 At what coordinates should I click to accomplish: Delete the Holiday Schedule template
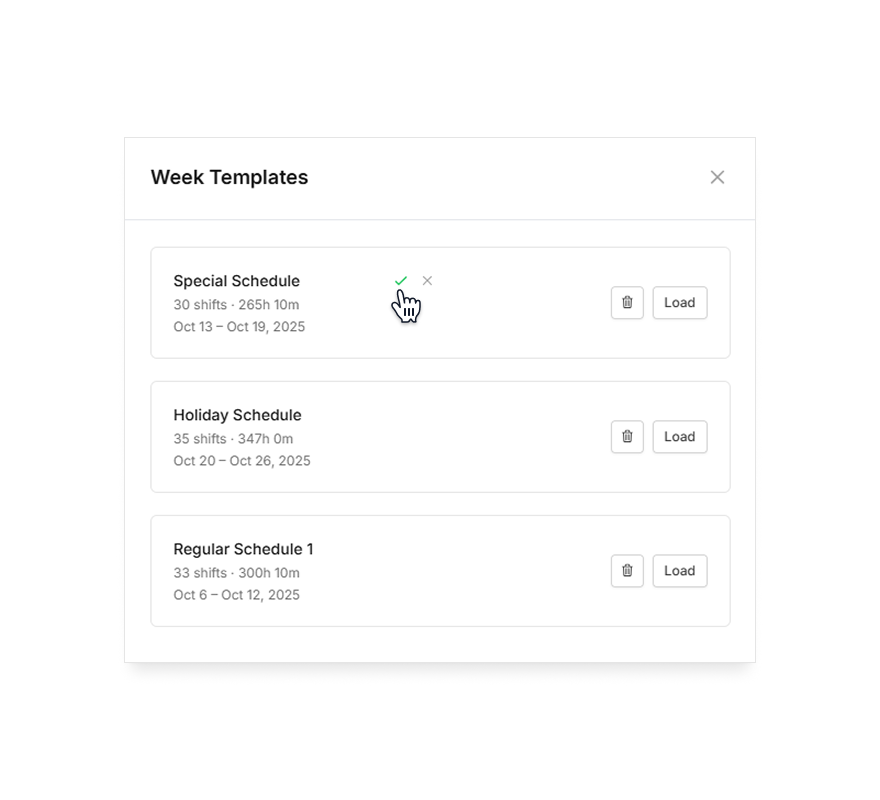(627, 437)
